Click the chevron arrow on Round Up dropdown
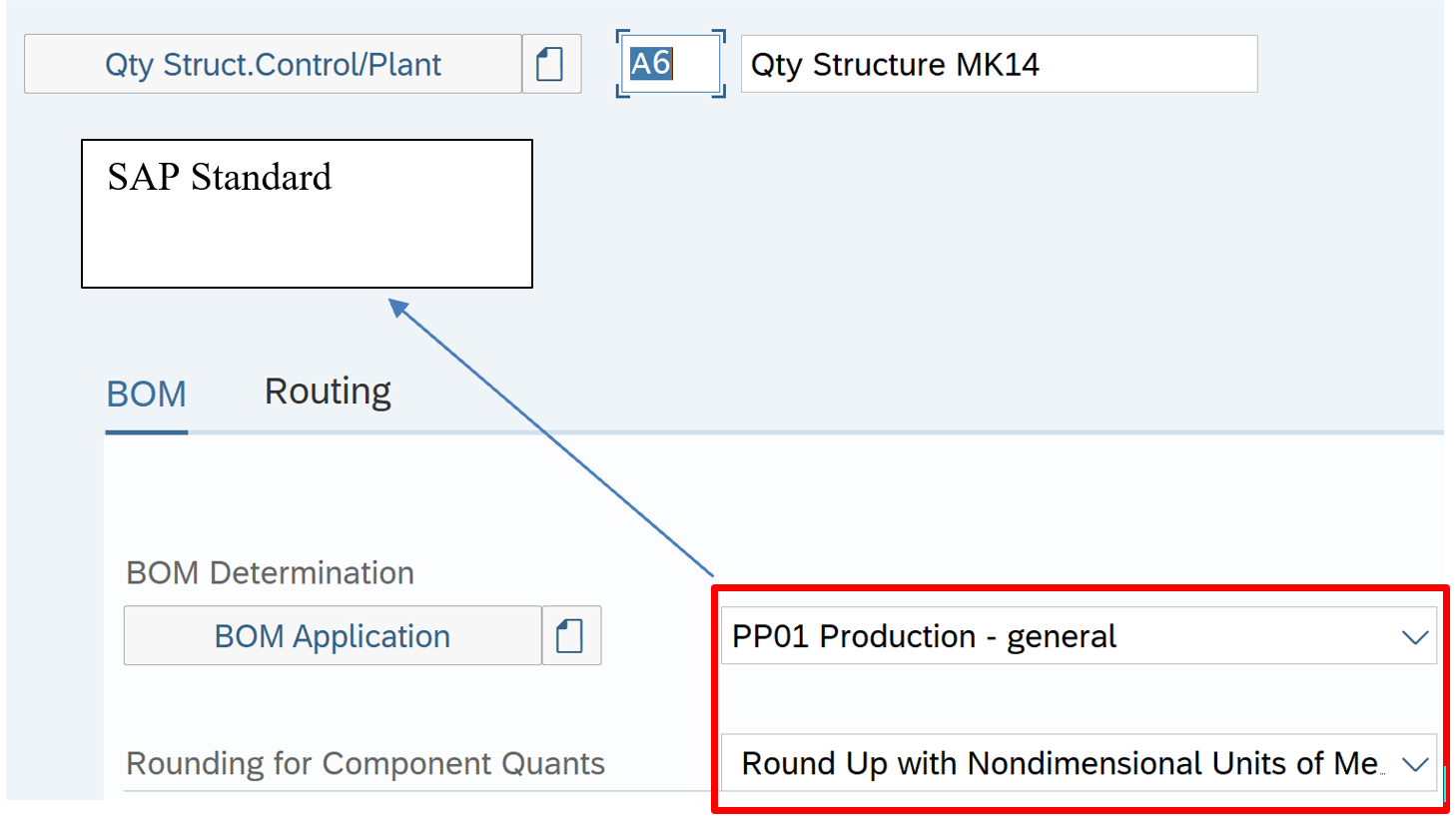Image resolution: width=1456 pixels, height=818 pixels. click(x=1414, y=764)
